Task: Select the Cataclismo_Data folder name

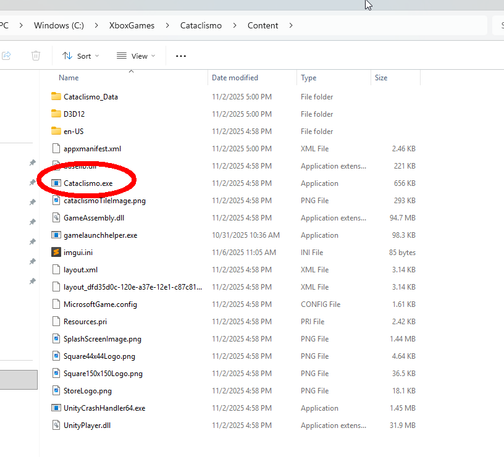Action: pos(91,97)
